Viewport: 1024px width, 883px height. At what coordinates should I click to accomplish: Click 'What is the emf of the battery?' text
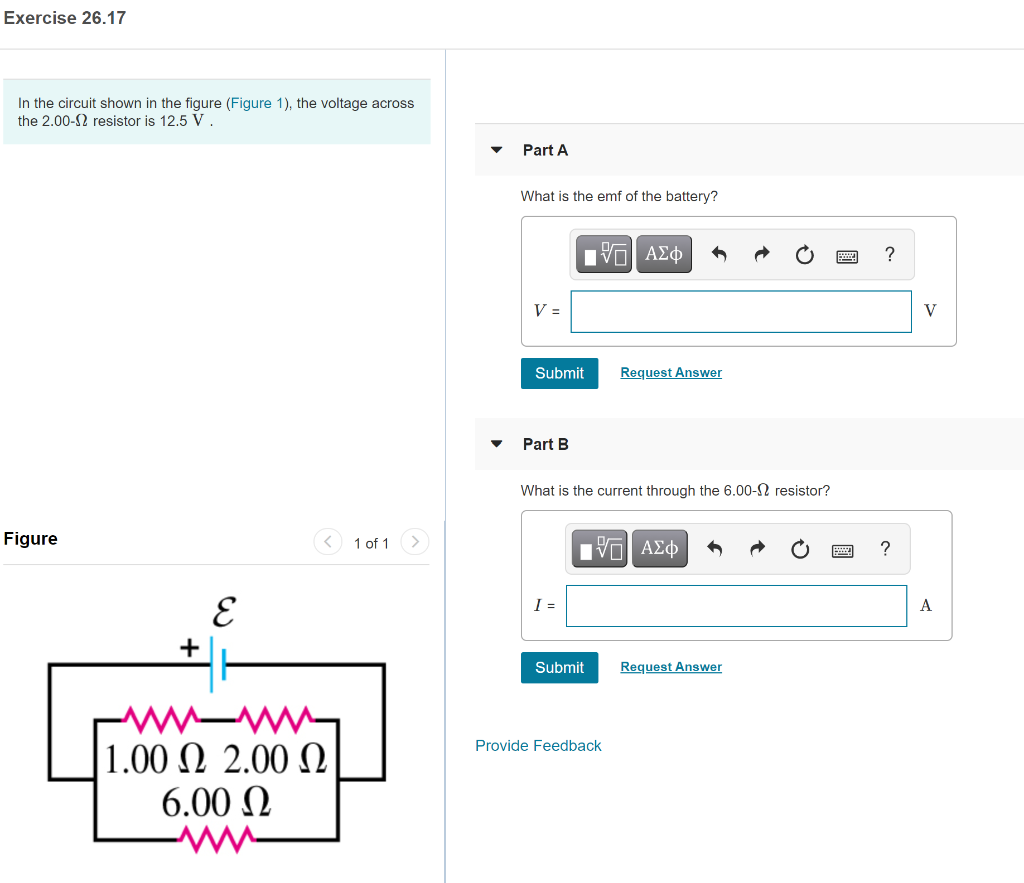pos(619,196)
